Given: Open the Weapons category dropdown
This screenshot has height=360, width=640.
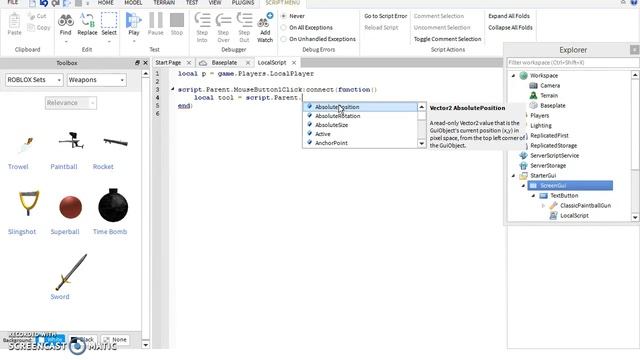Looking at the screenshot, I should point(96,80).
